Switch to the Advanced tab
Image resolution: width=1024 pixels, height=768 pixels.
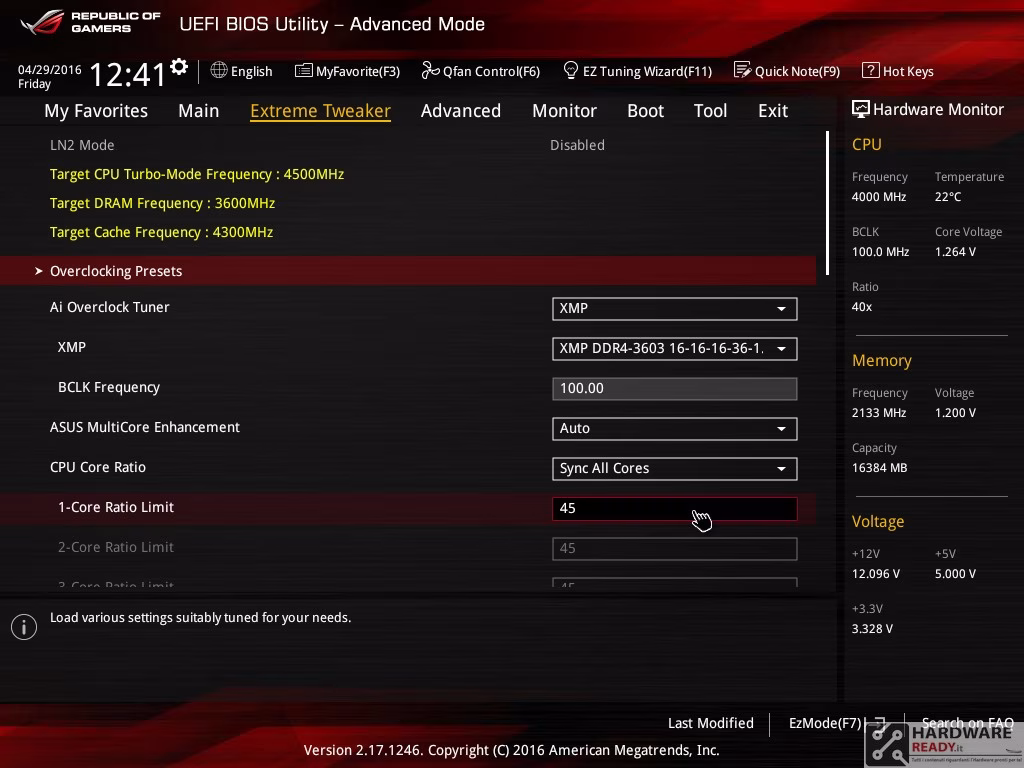[x=461, y=111]
